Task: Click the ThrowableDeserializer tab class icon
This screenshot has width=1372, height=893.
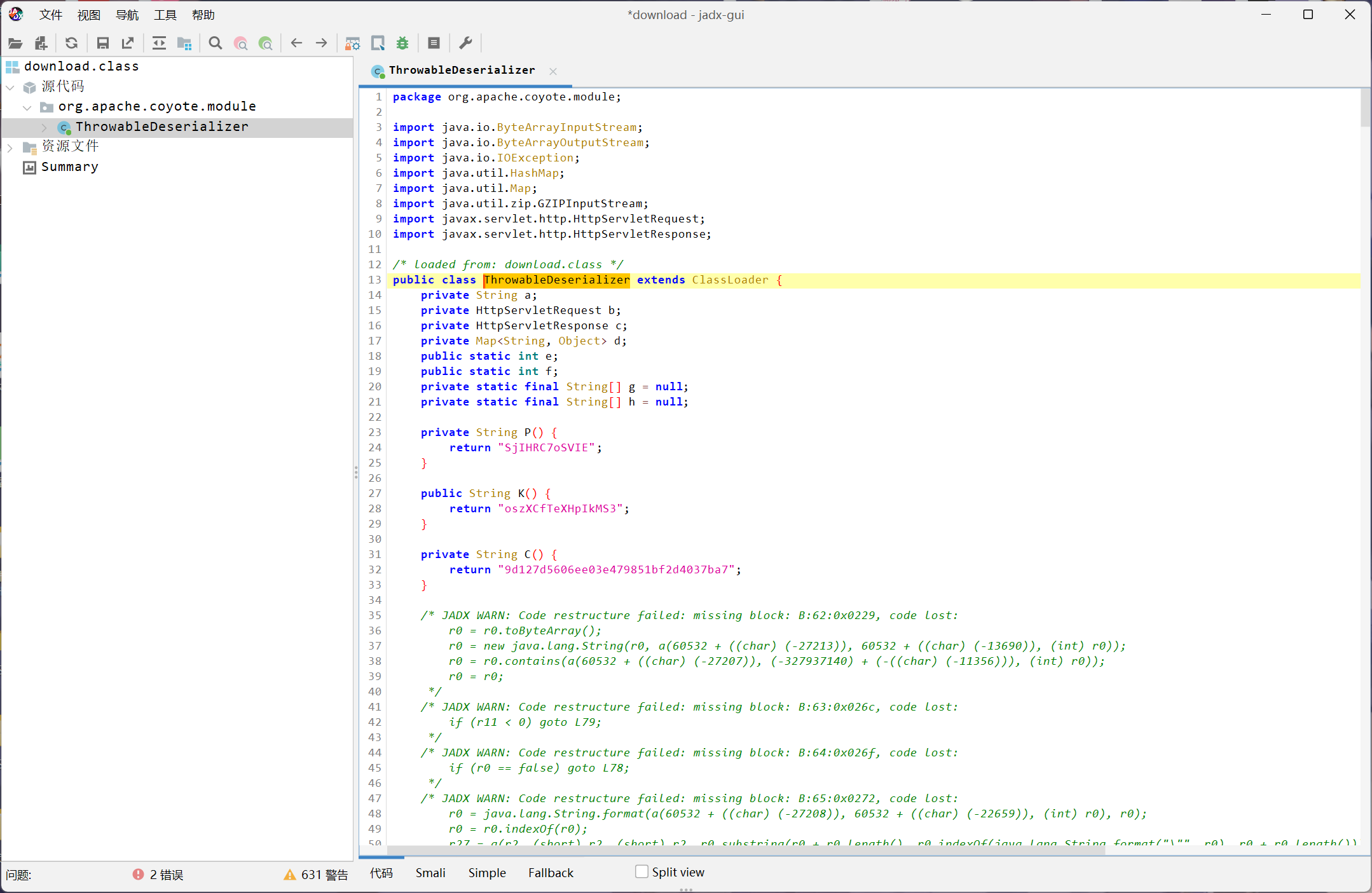Action: 378,71
